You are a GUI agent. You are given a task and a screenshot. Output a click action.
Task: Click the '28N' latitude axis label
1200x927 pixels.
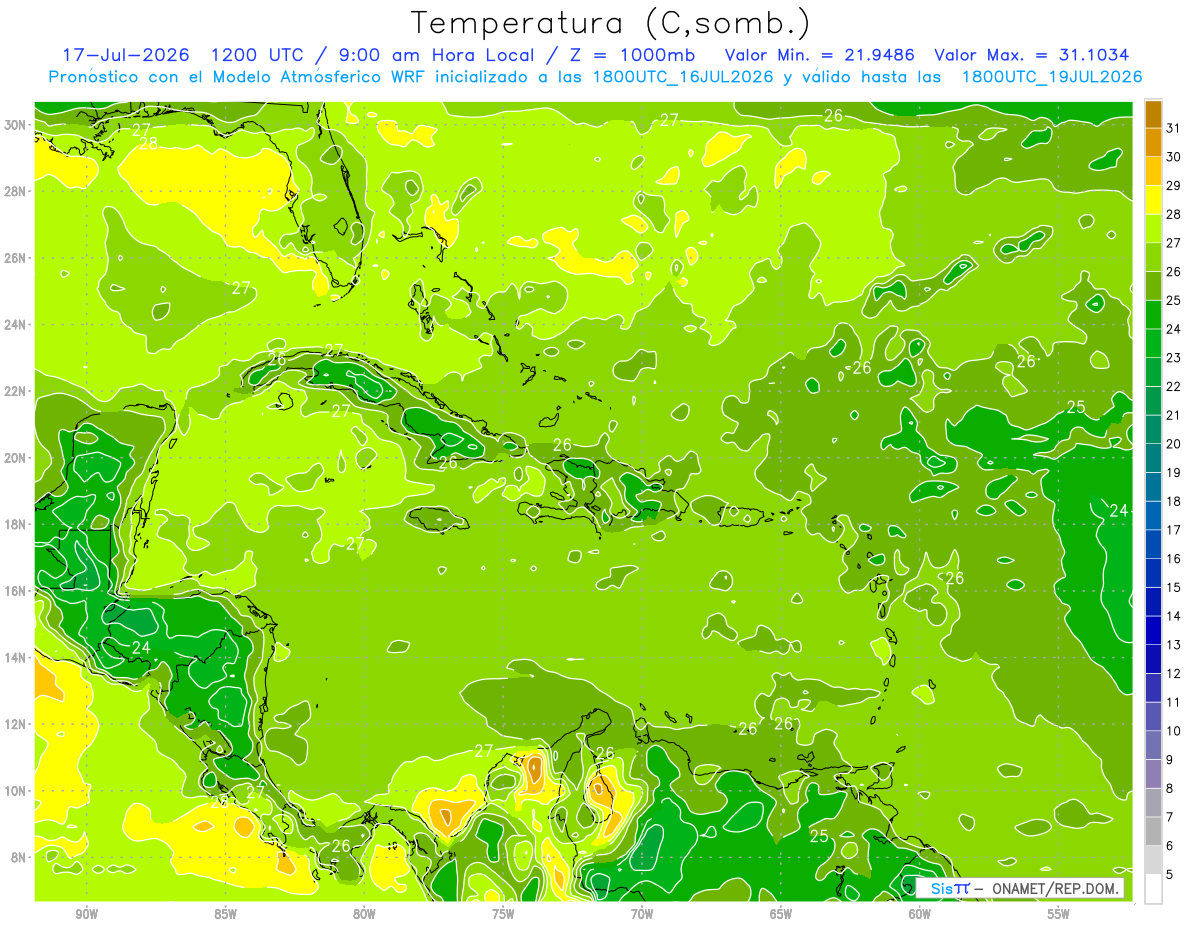point(16,191)
